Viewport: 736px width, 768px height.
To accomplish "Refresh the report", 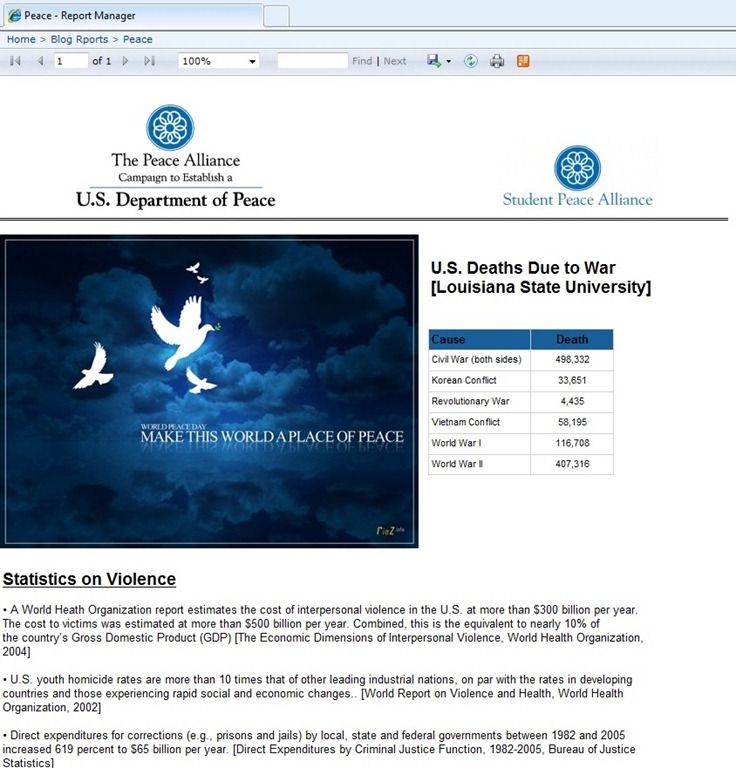I will 471,61.
